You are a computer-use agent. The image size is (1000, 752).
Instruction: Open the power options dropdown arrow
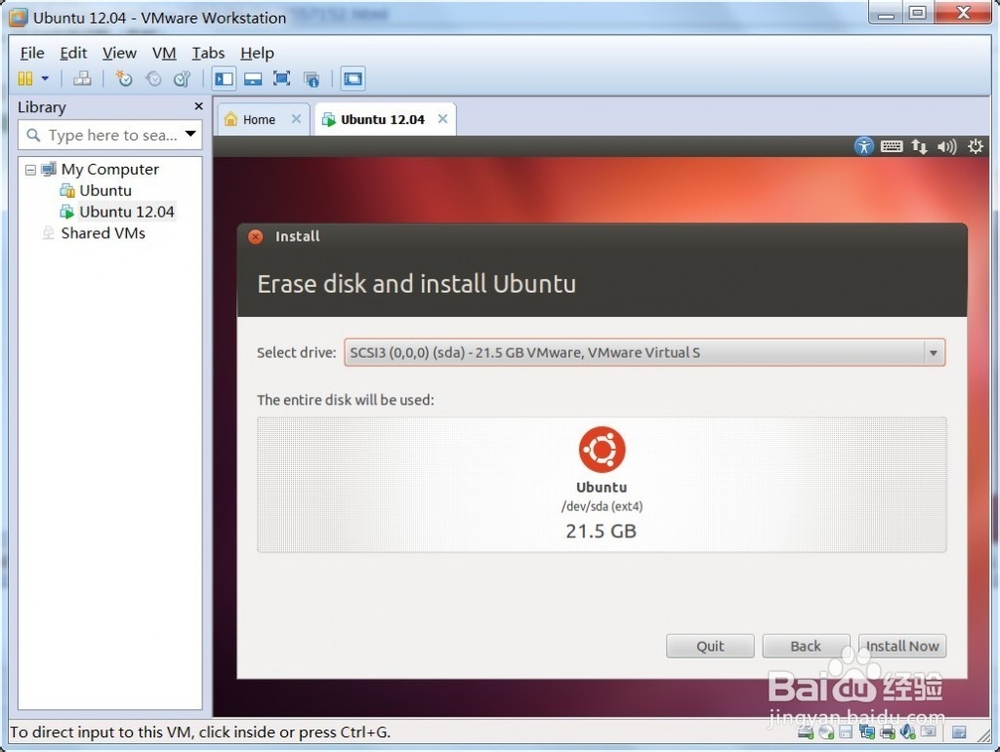click(x=45, y=78)
